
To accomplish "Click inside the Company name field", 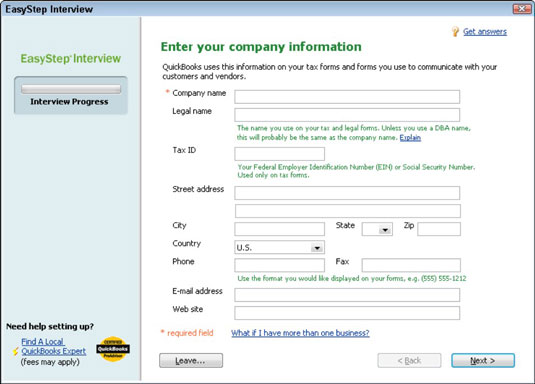I will tap(347, 97).
